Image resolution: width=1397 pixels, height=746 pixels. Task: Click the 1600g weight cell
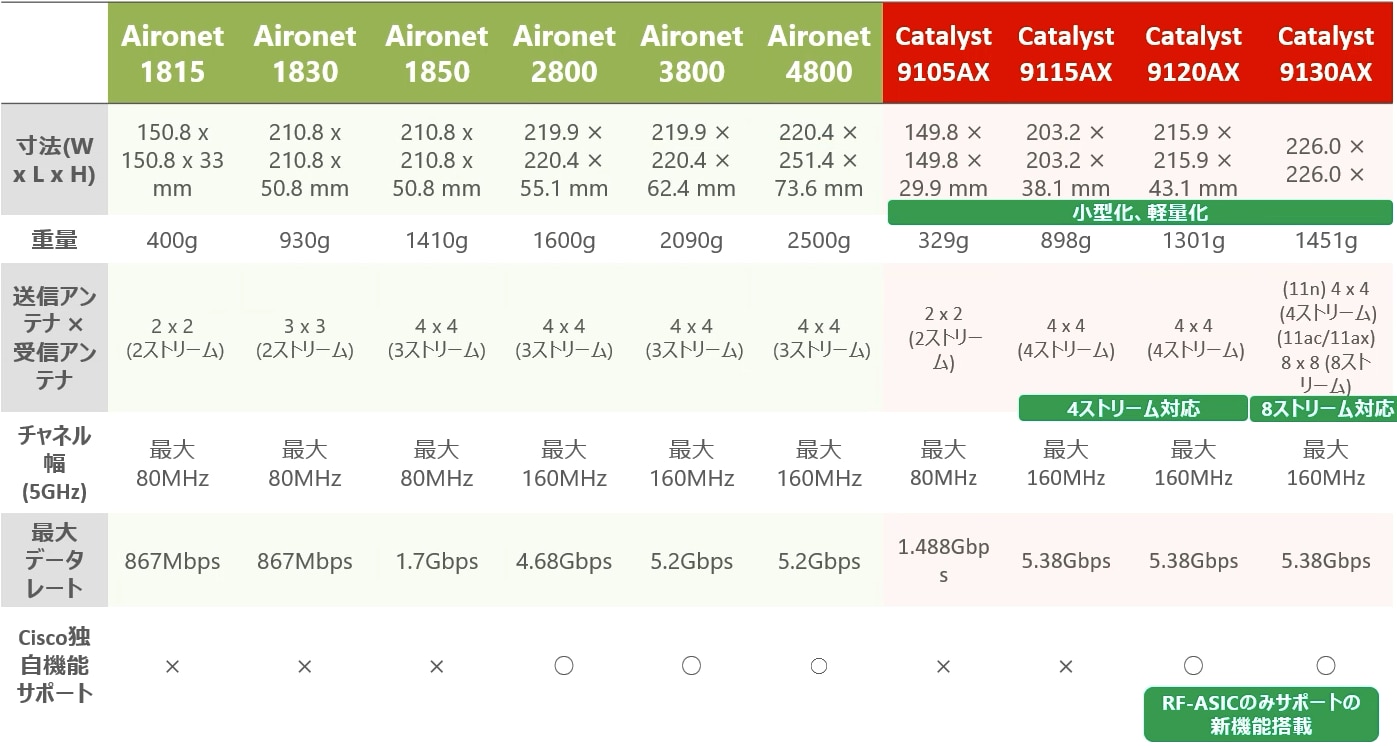(x=564, y=241)
